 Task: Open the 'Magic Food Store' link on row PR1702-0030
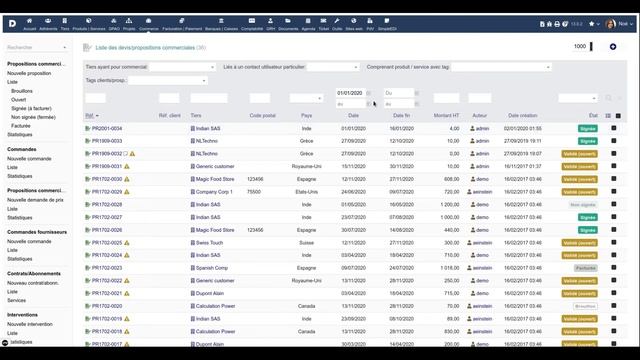[215, 179]
